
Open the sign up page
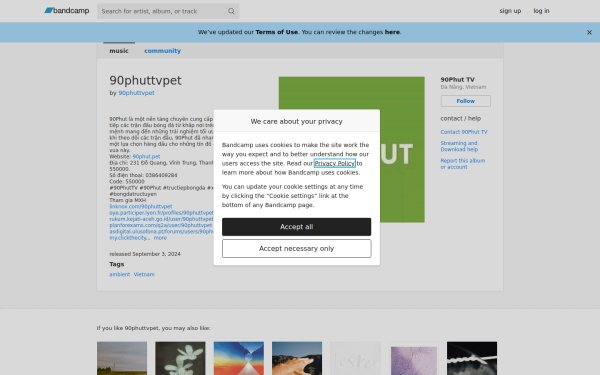tap(510, 11)
